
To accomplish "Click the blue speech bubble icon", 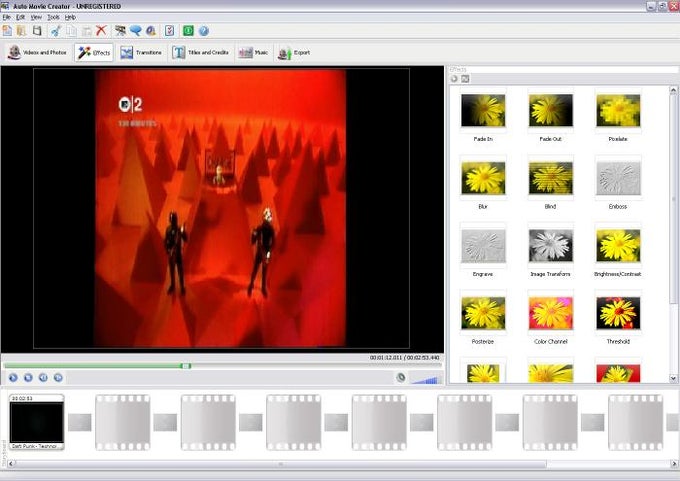I will (136, 30).
